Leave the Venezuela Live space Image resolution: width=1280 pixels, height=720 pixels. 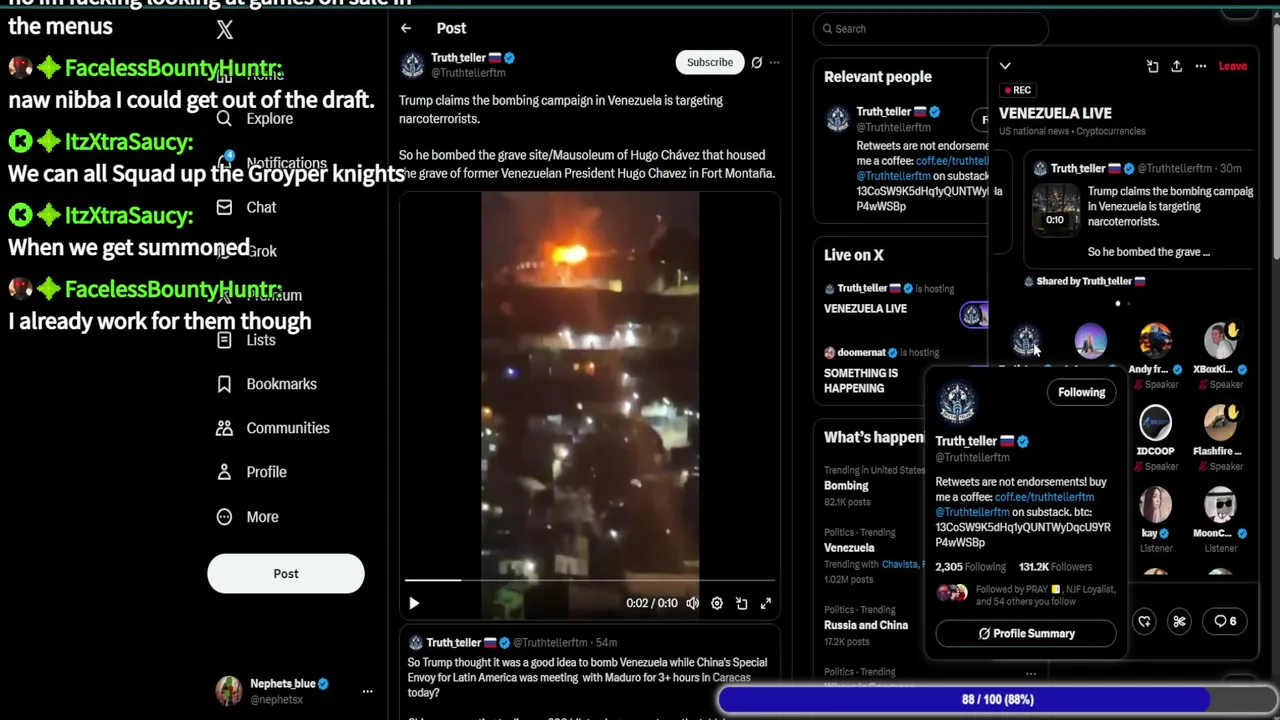pos(1232,66)
